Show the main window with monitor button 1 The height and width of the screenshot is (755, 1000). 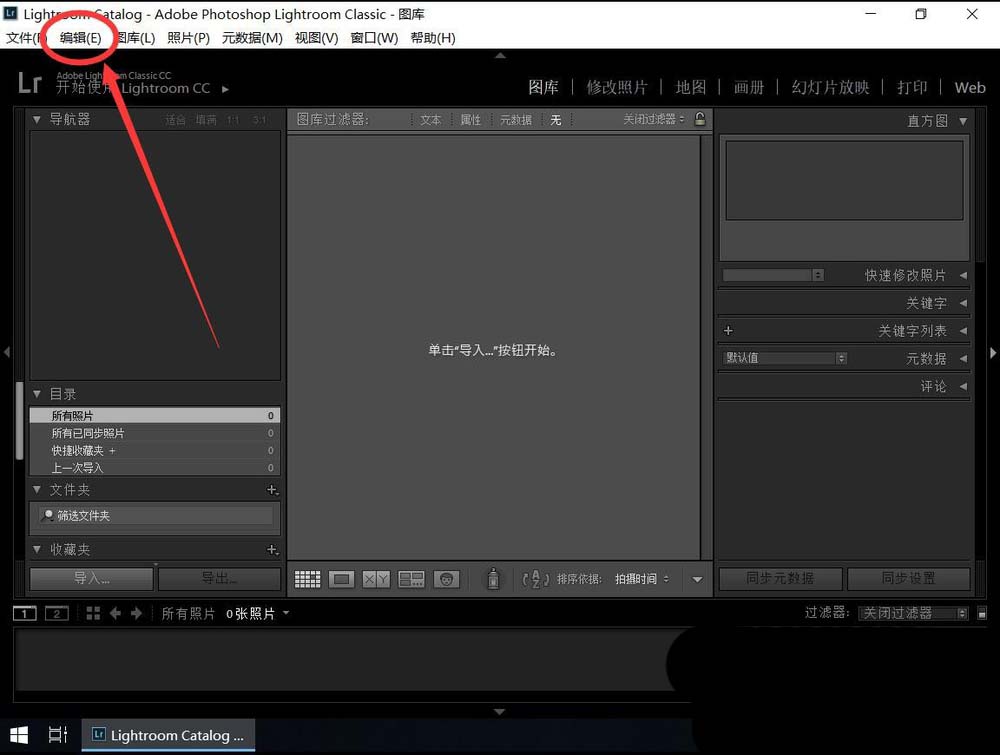24,613
